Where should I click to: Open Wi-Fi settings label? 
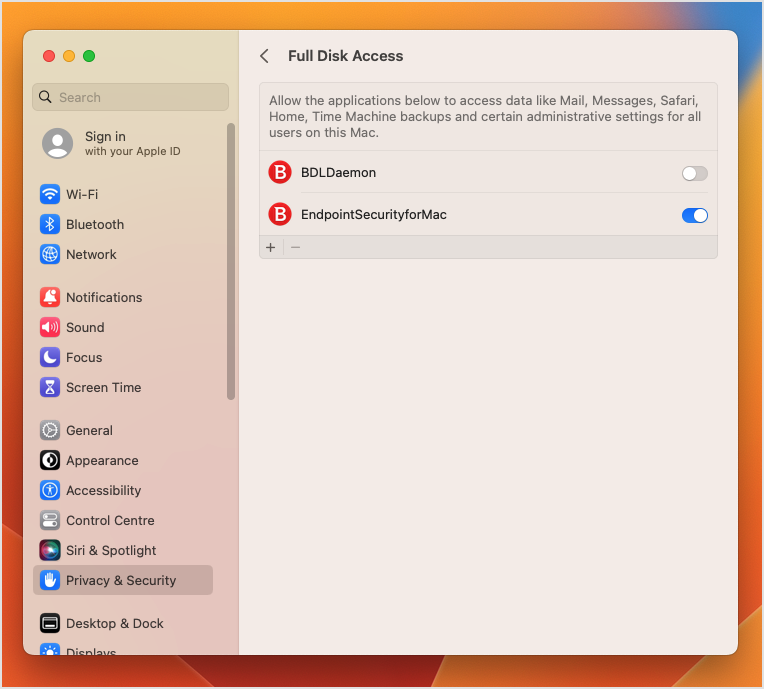82,194
